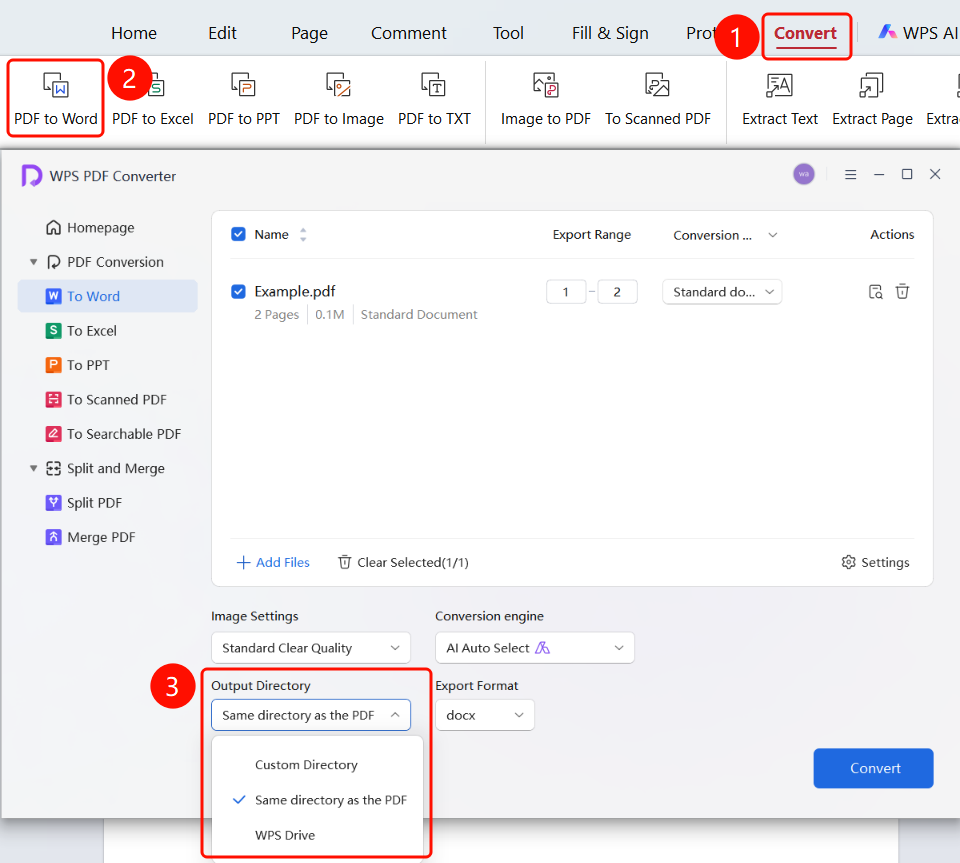Open the docx Export Format dropdown
This screenshot has height=863, width=960.
tap(484, 715)
